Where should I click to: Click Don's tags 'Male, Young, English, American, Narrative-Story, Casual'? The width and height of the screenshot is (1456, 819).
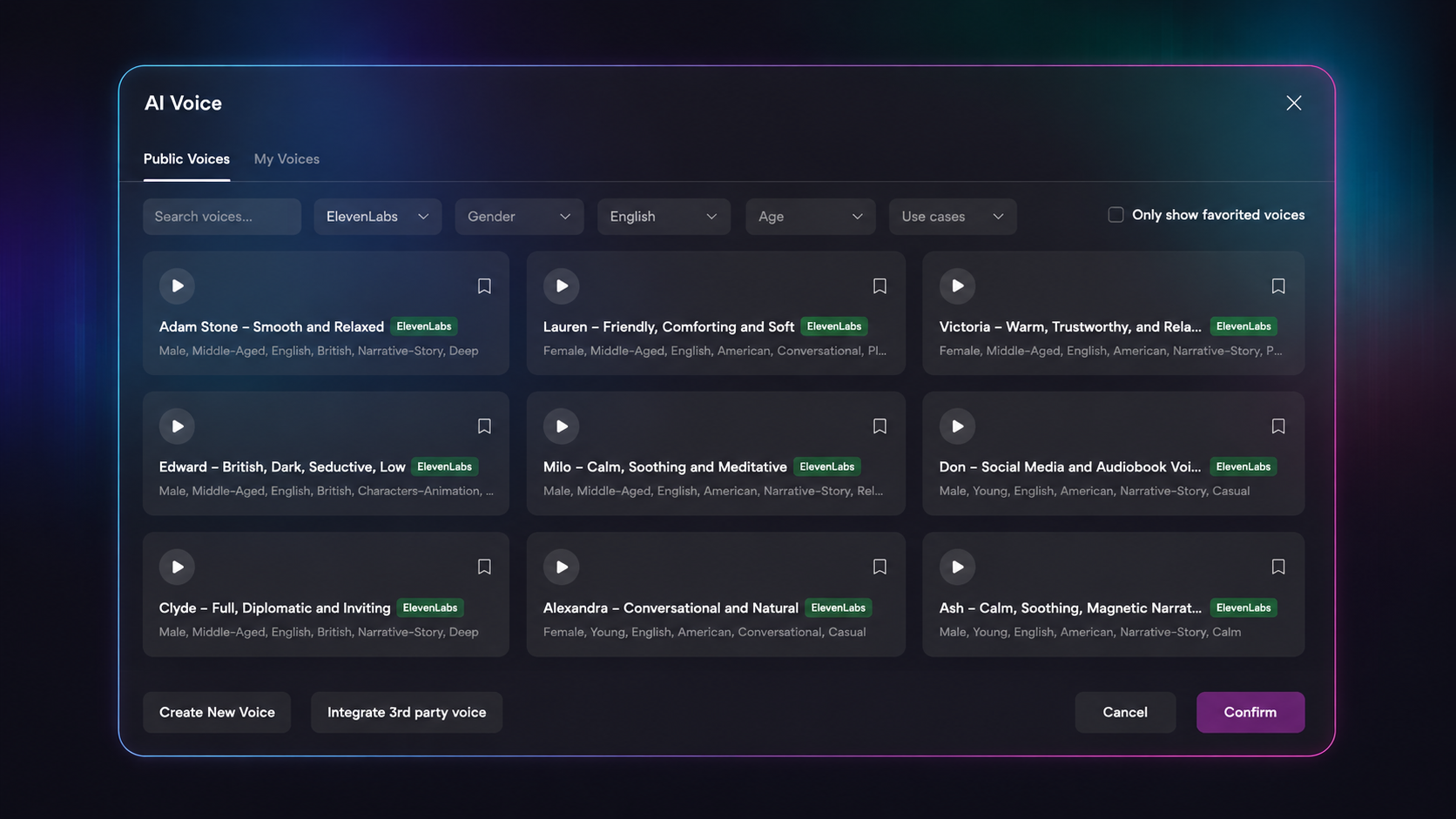1095,492
